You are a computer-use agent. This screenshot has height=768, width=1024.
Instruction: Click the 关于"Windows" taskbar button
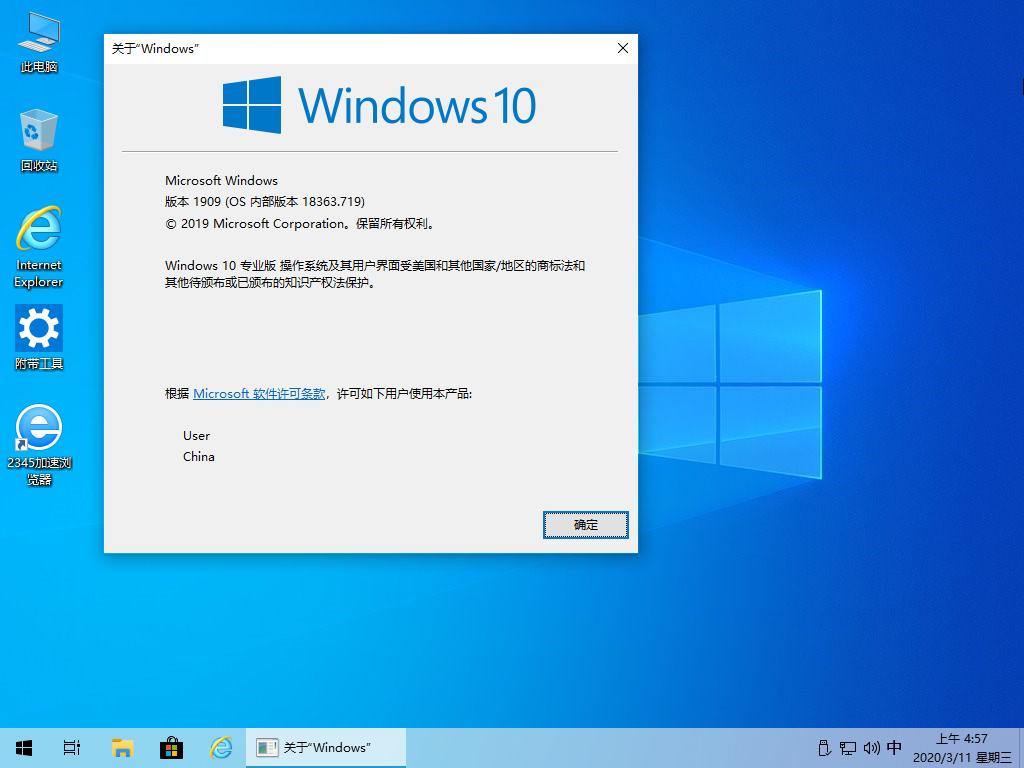click(x=326, y=747)
